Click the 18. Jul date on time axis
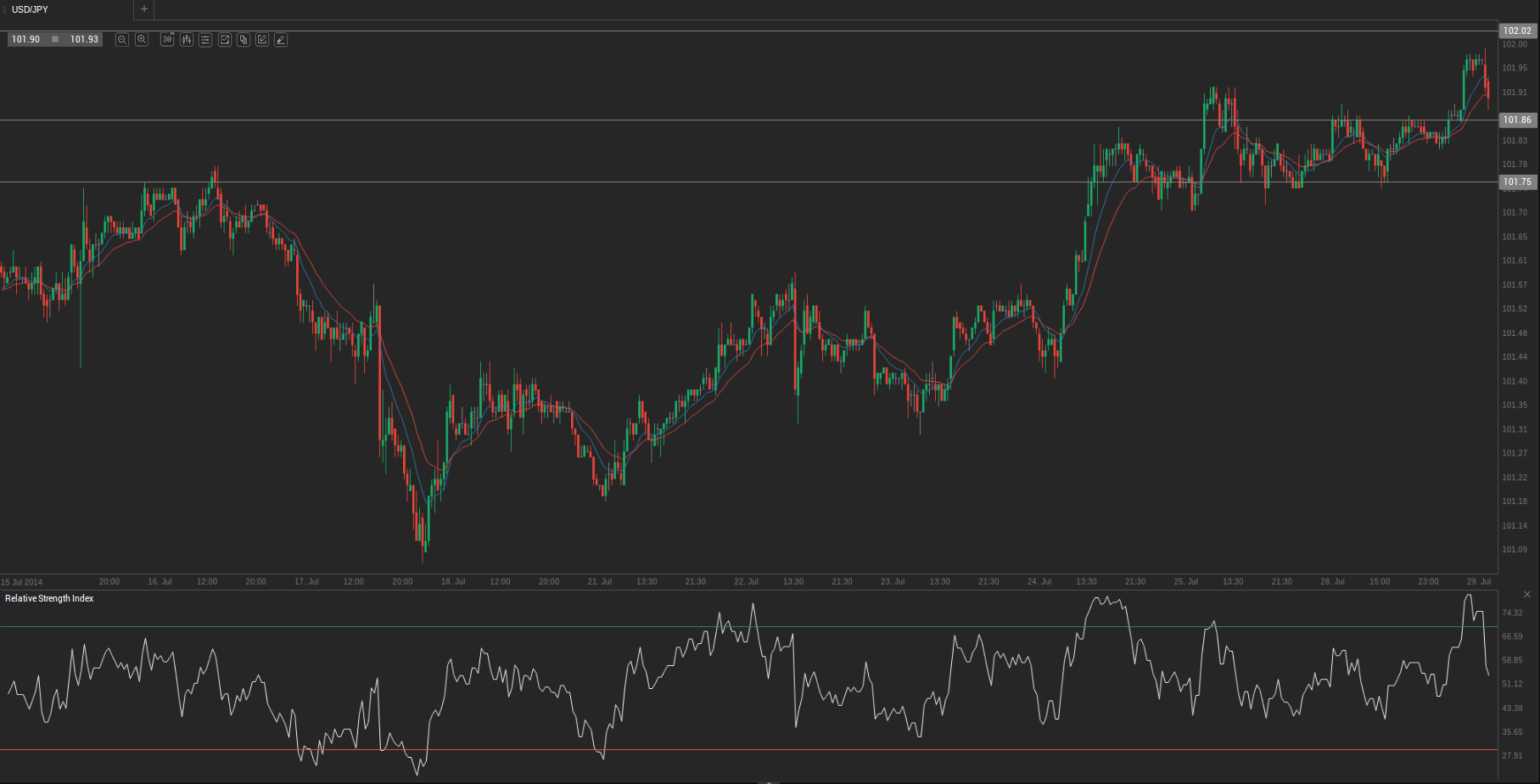This screenshot has width=1540, height=784. pos(453,582)
